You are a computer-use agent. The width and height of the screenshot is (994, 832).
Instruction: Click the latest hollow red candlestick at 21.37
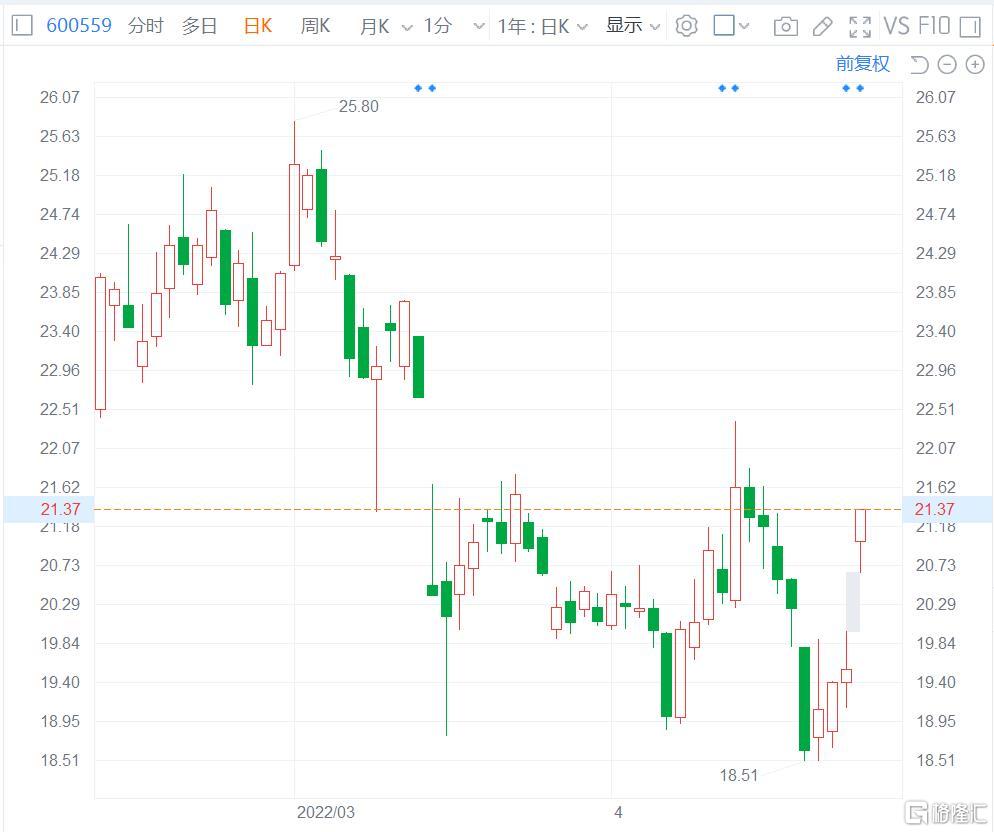[x=860, y=525]
